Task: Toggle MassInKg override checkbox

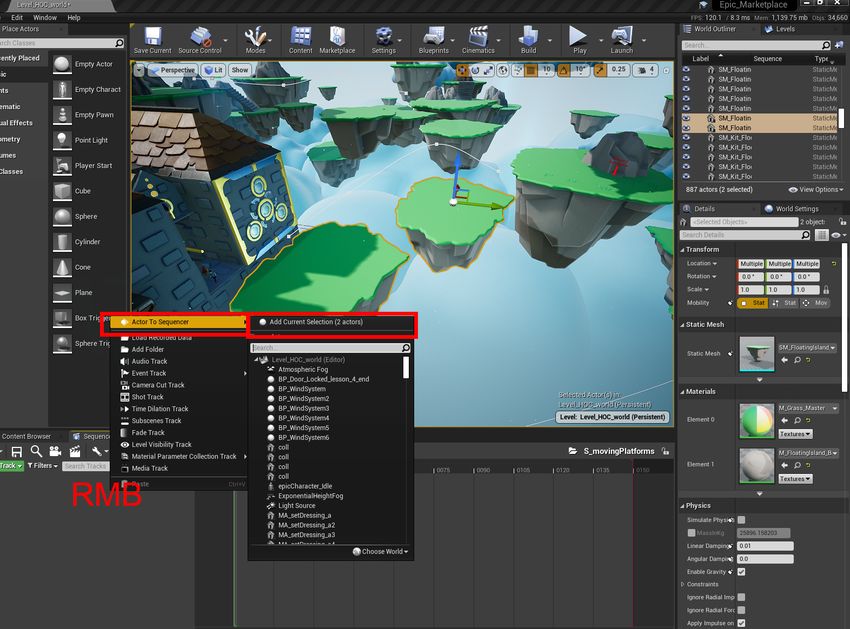Action: click(x=691, y=532)
